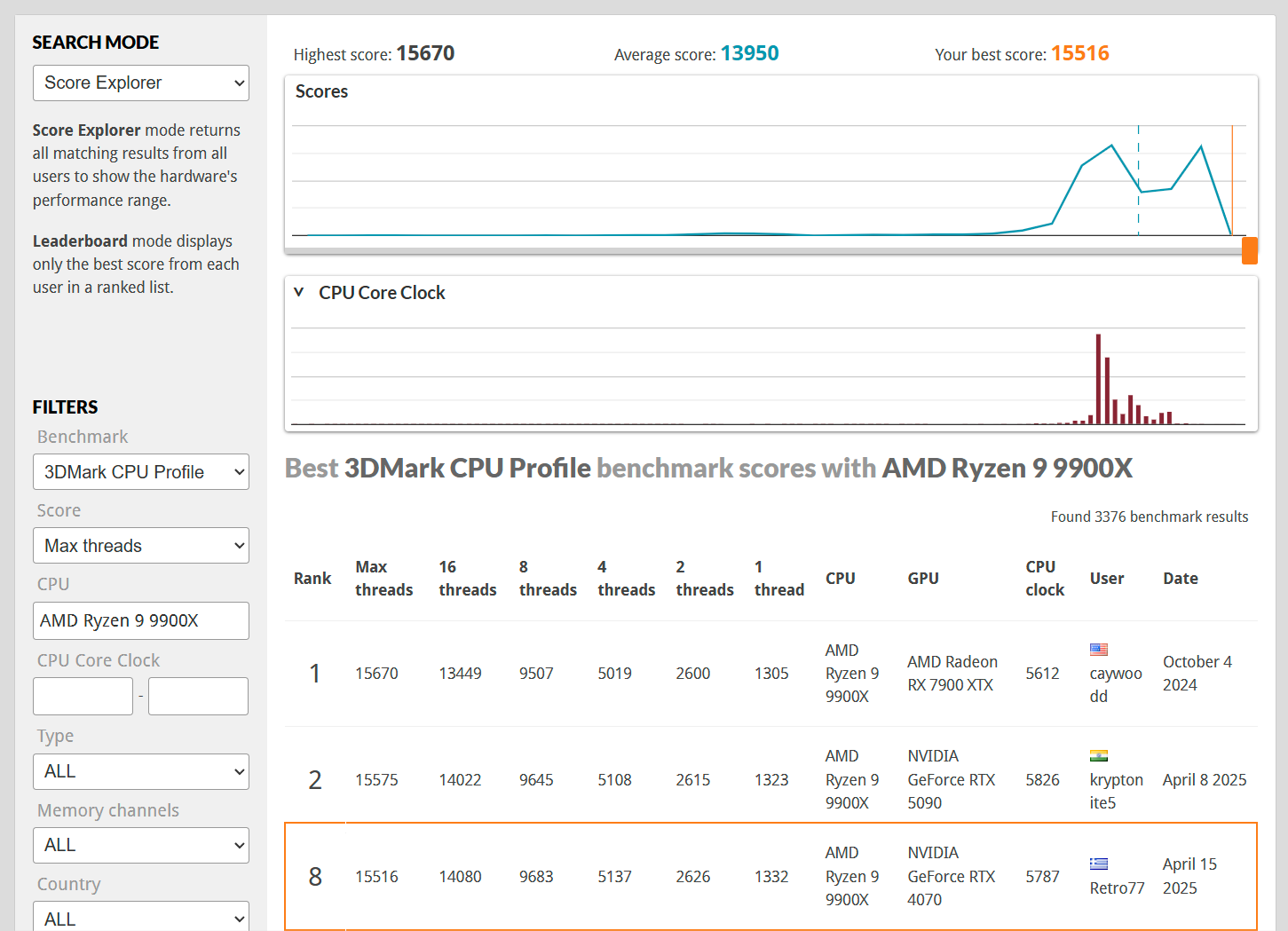This screenshot has width=1288, height=931.
Task: Click the 16 threads score 13449
Action: pos(460,674)
